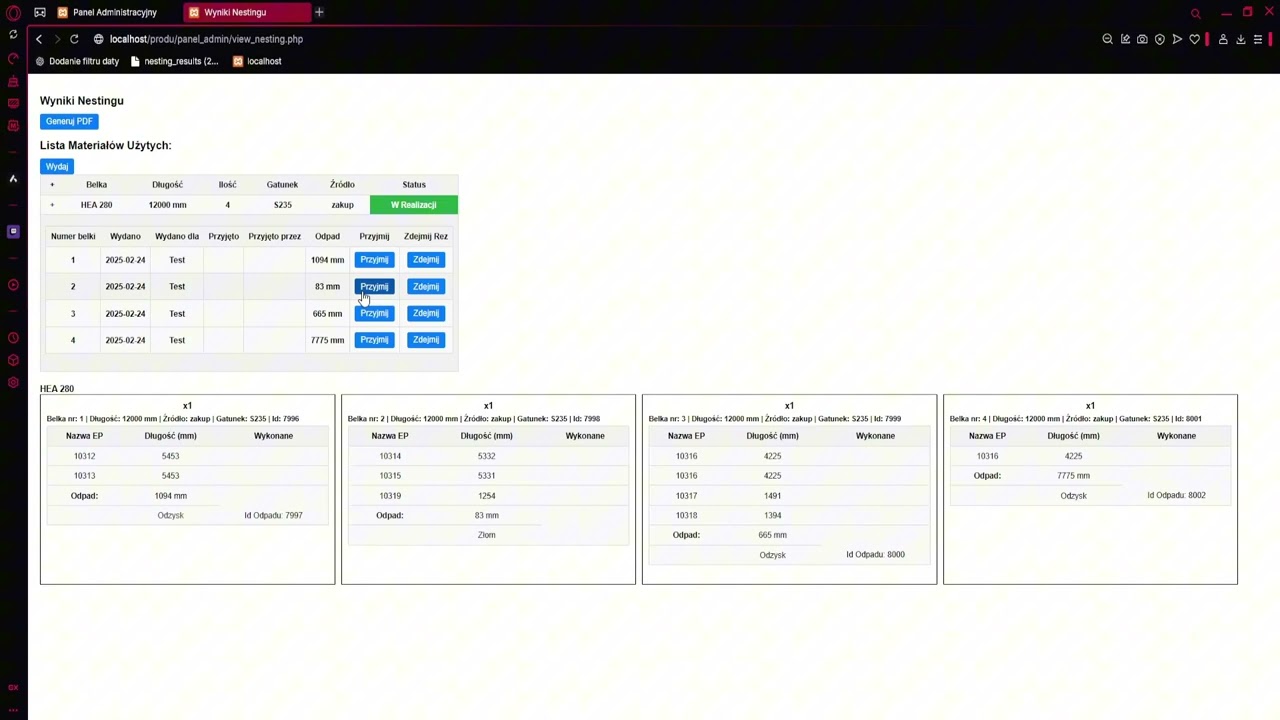Open the easy setup sliders icon
1280x720 pixels.
pyautogui.click(x=1258, y=39)
